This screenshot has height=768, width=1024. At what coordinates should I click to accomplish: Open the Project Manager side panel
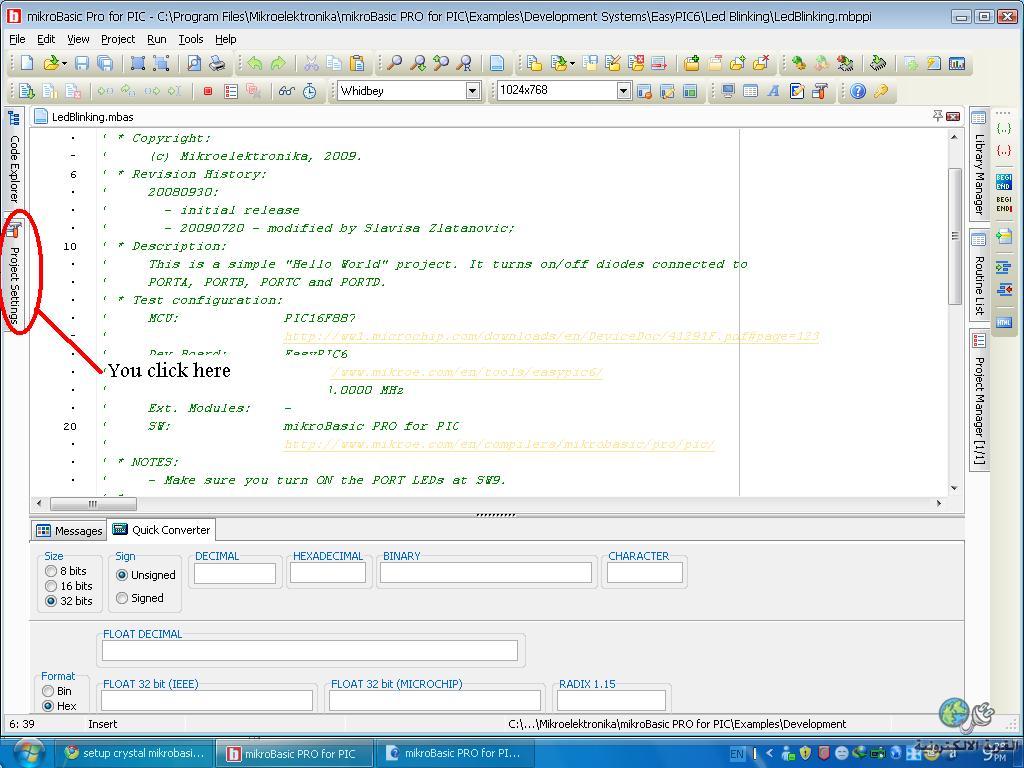[x=978, y=398]
